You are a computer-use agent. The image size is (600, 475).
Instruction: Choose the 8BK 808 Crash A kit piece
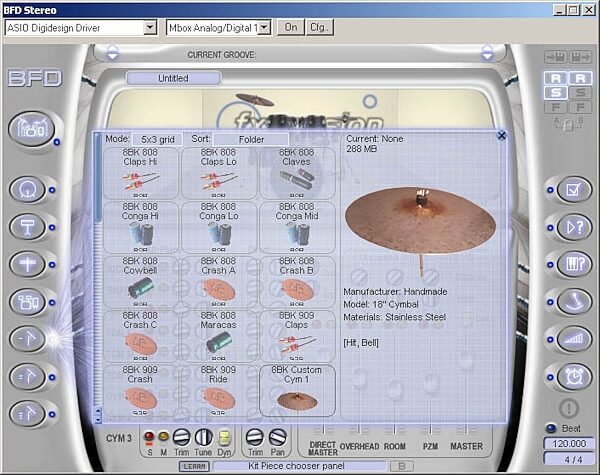pos(218,282)
